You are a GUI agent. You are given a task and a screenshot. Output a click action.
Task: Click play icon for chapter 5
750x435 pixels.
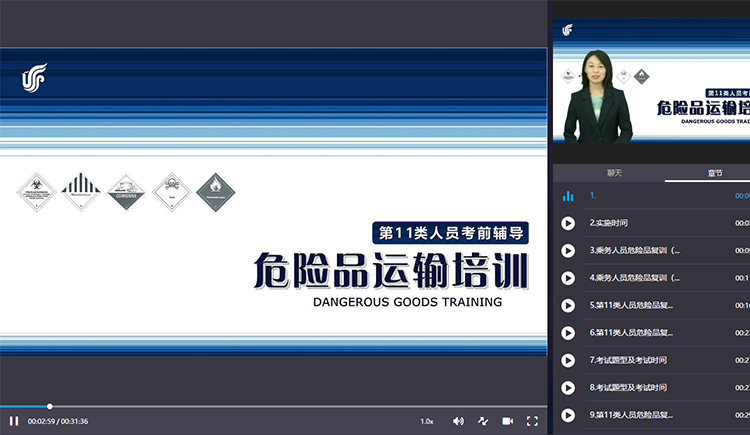point(568,305)
